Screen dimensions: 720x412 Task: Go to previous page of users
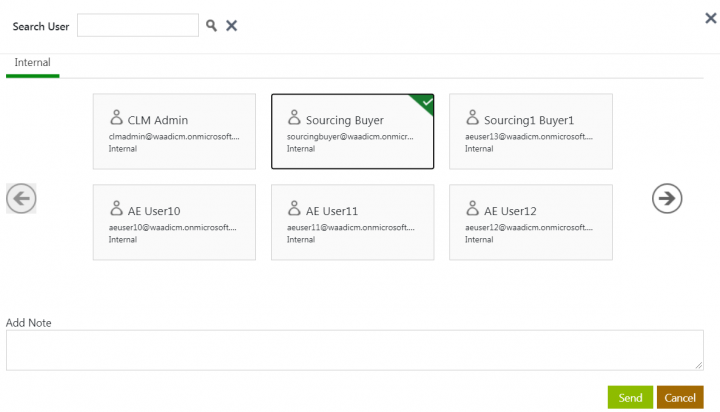(x=21, y=198)
